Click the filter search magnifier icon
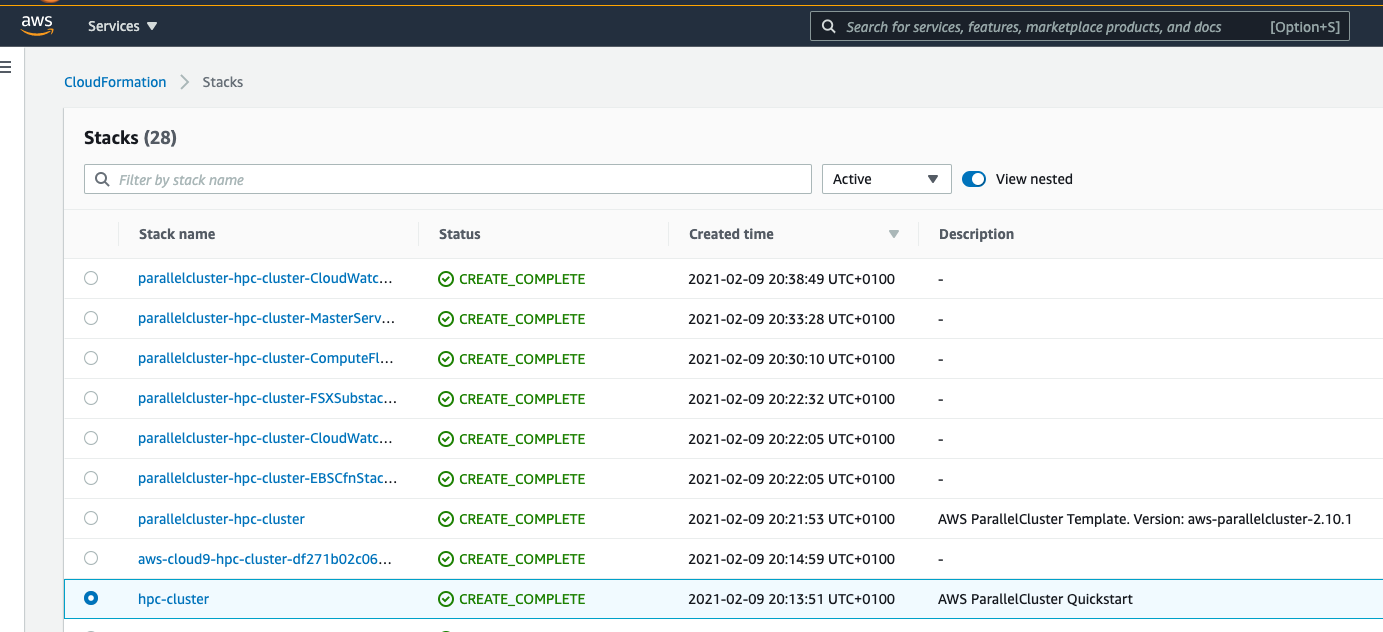The height and width of the screenshot is (632, 1383). [x=102, y=180]
